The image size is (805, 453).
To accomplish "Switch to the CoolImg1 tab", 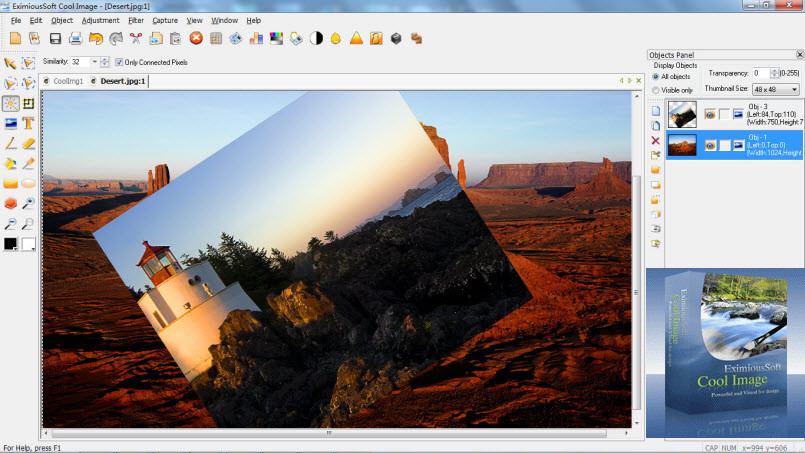I will click(67, 81).
